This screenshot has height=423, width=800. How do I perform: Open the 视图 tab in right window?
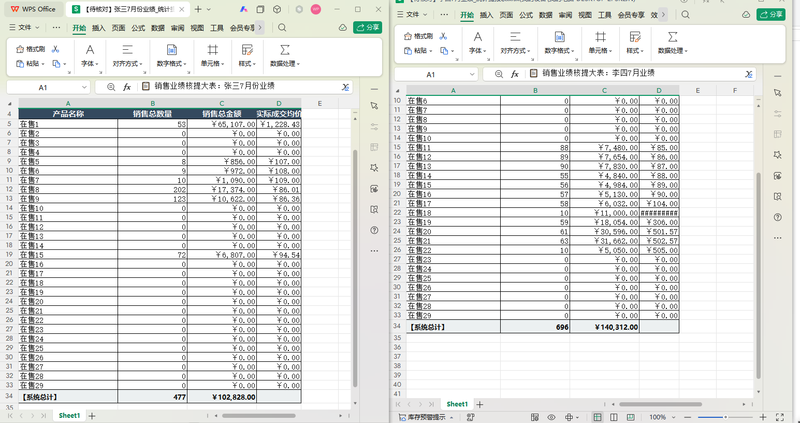coord(585,15)
